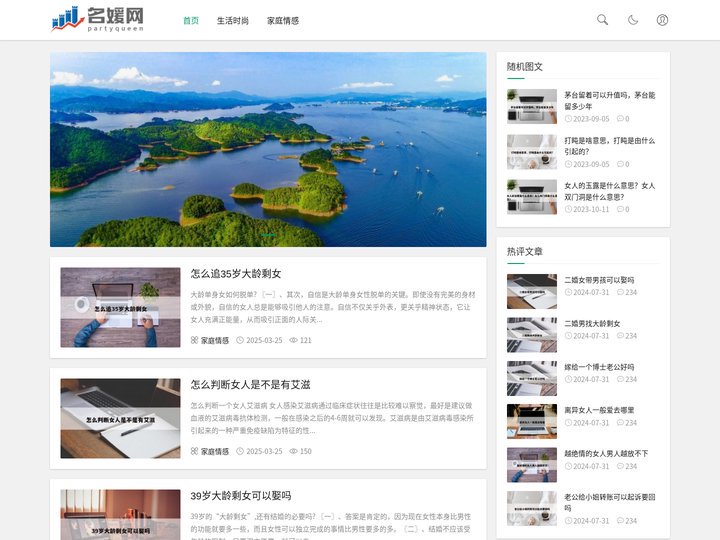The height and width of the screenshot is (540, 720).
Task: Click thumbnail beside 女人的玉露是什么意思
Action: click(532, 197)
